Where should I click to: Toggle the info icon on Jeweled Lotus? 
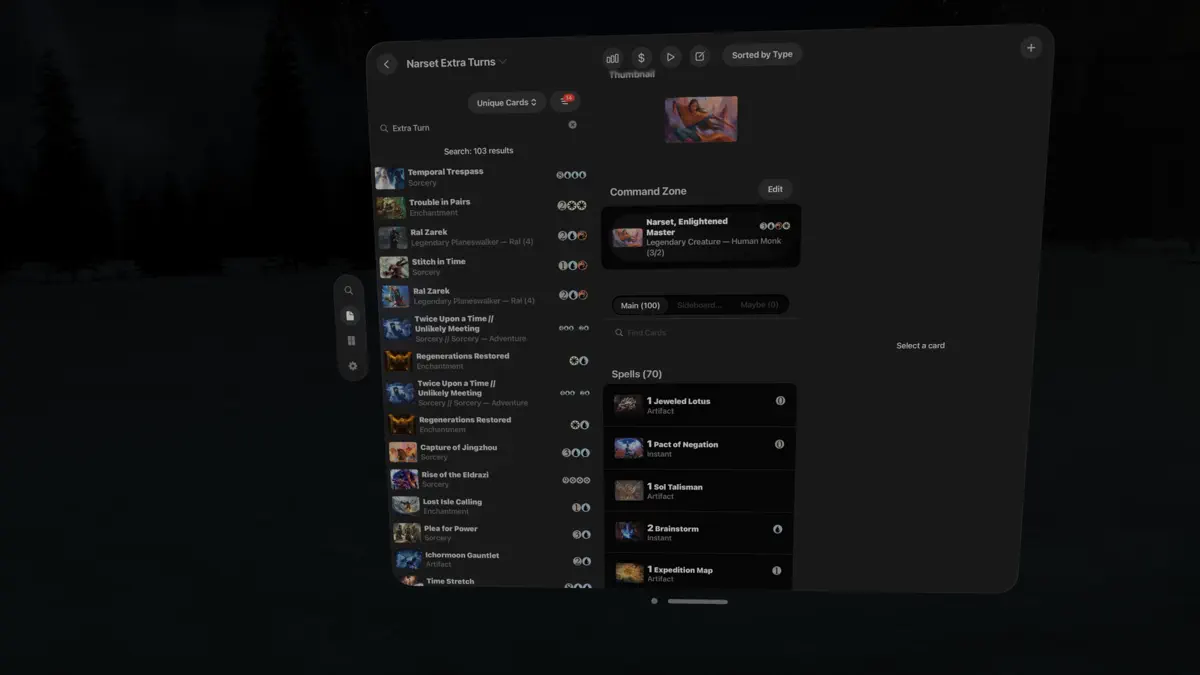779,399
